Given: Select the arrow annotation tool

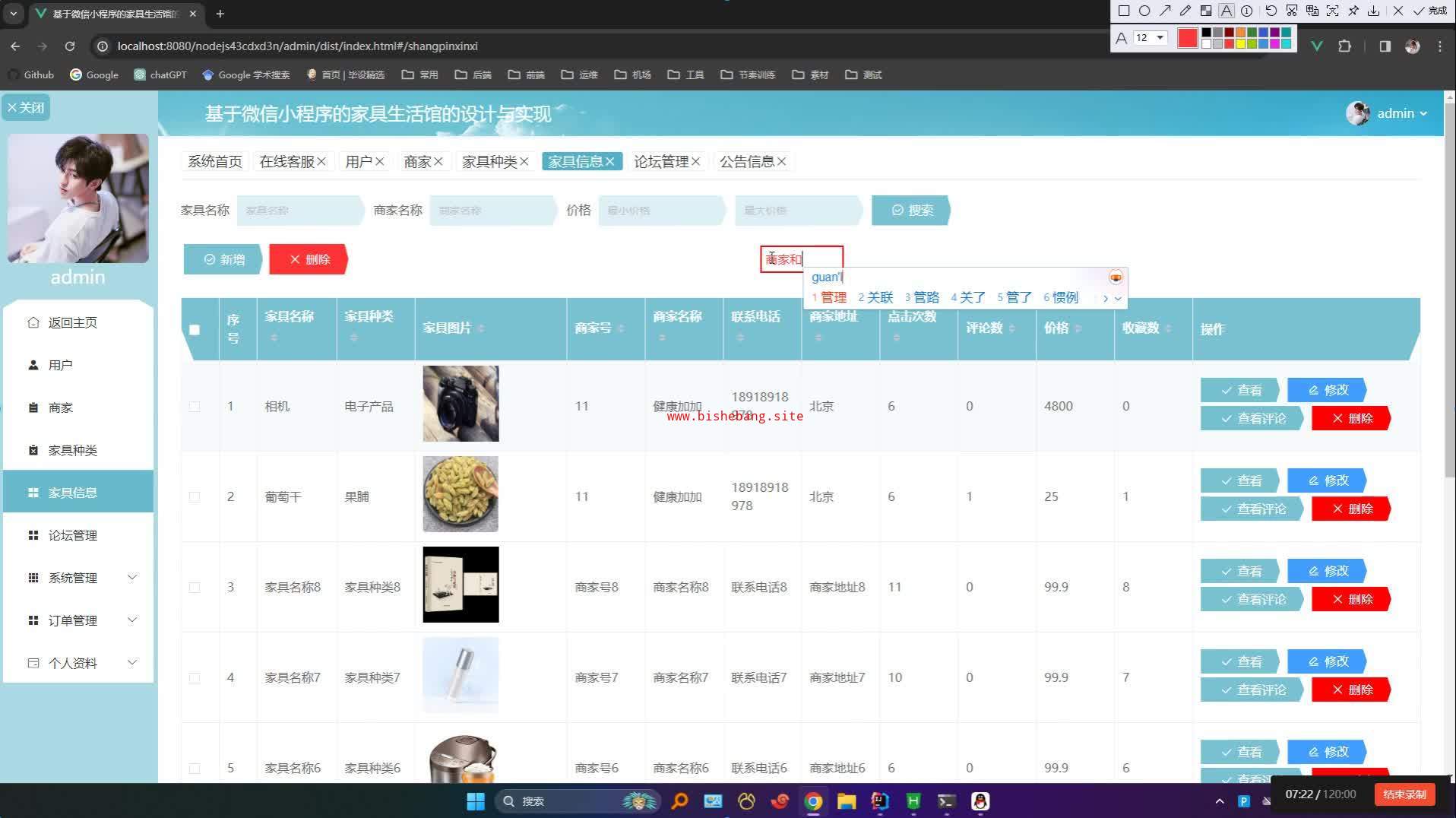Looking at the screenshot, I should (x=1165, y=11).
